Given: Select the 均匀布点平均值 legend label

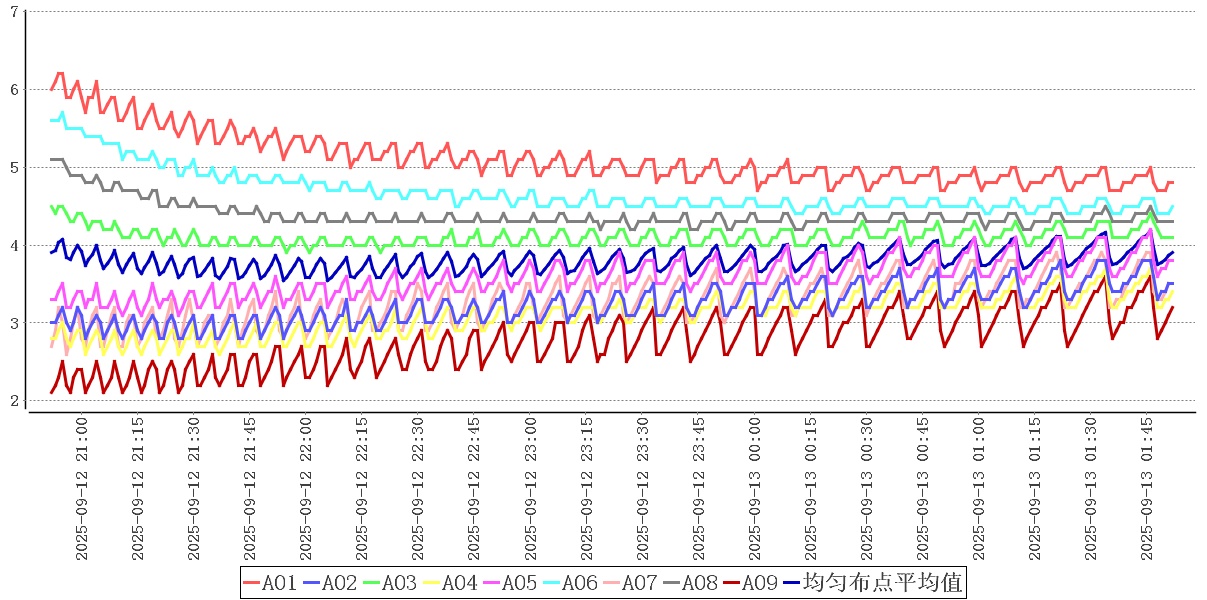Looking at the screenshot, I should coord(883,583).
